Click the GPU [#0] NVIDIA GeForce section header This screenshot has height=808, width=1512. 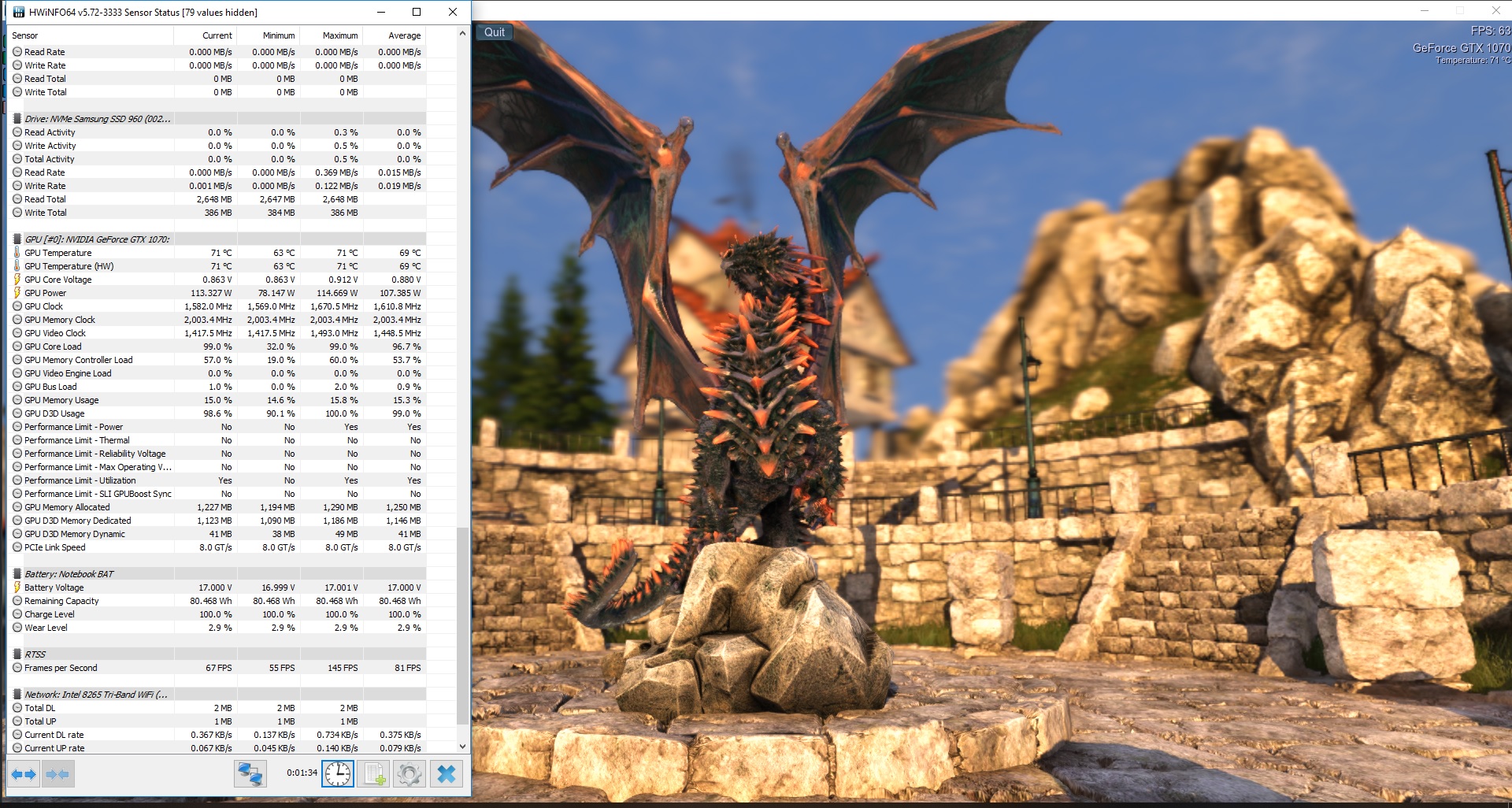pyautogui.click(x=217, y=239)
